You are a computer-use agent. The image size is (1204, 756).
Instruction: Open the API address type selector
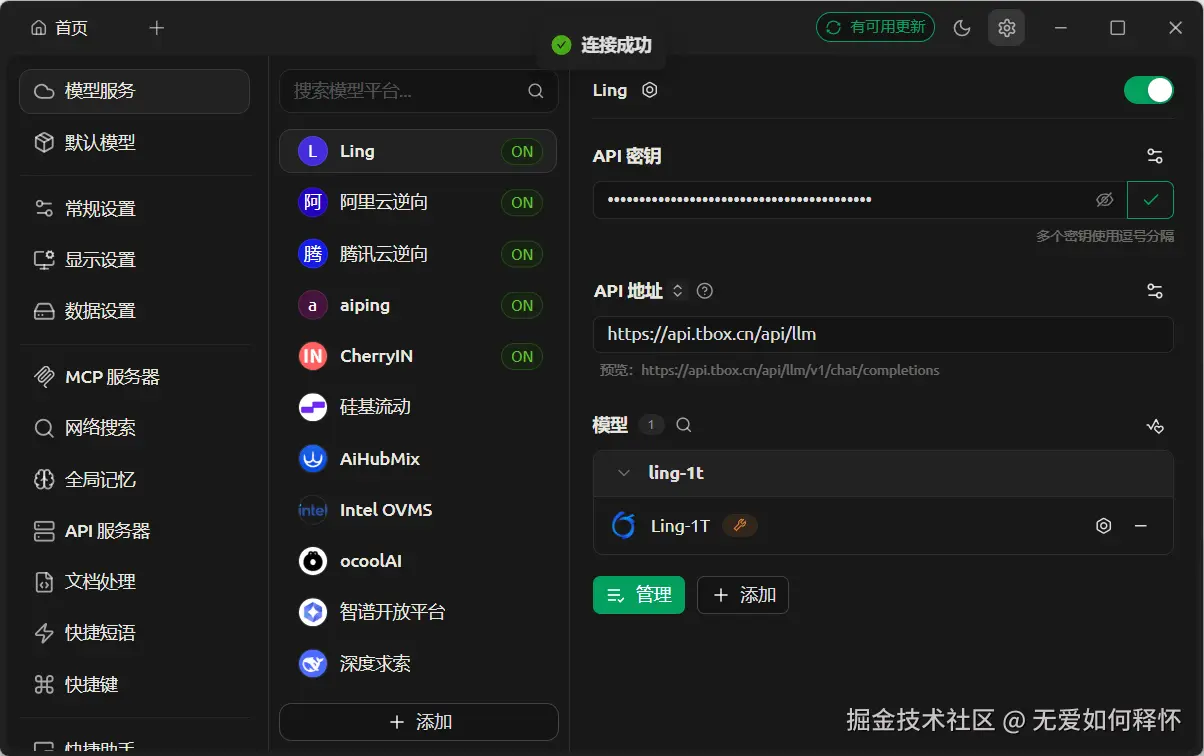[677, 291]
